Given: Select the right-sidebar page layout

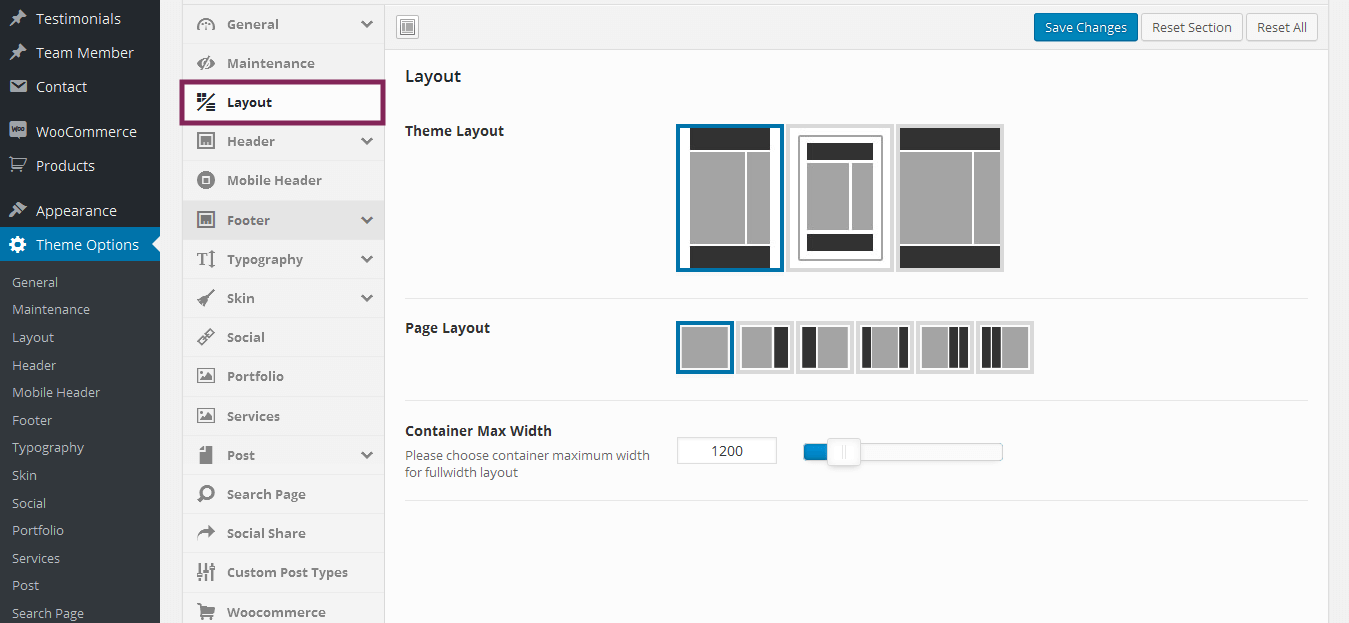Looking at the screenshot, I should click(x=765, y=347).
